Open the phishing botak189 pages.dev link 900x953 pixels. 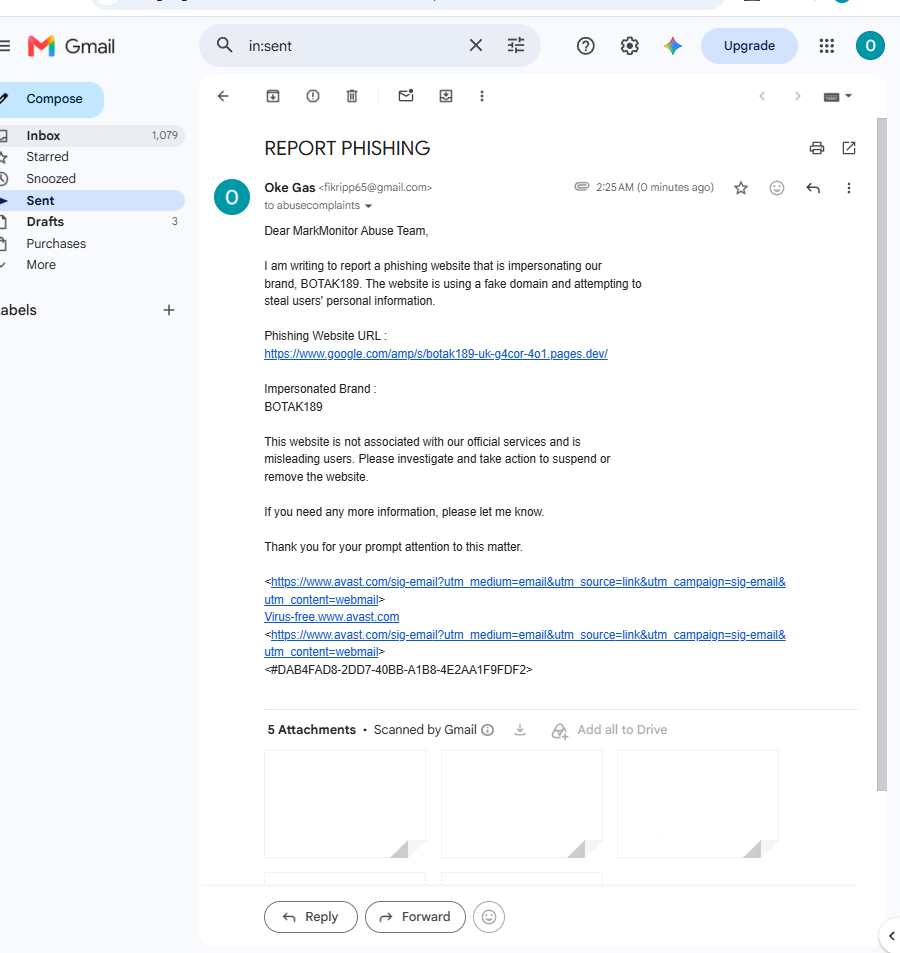coord(436,354)
